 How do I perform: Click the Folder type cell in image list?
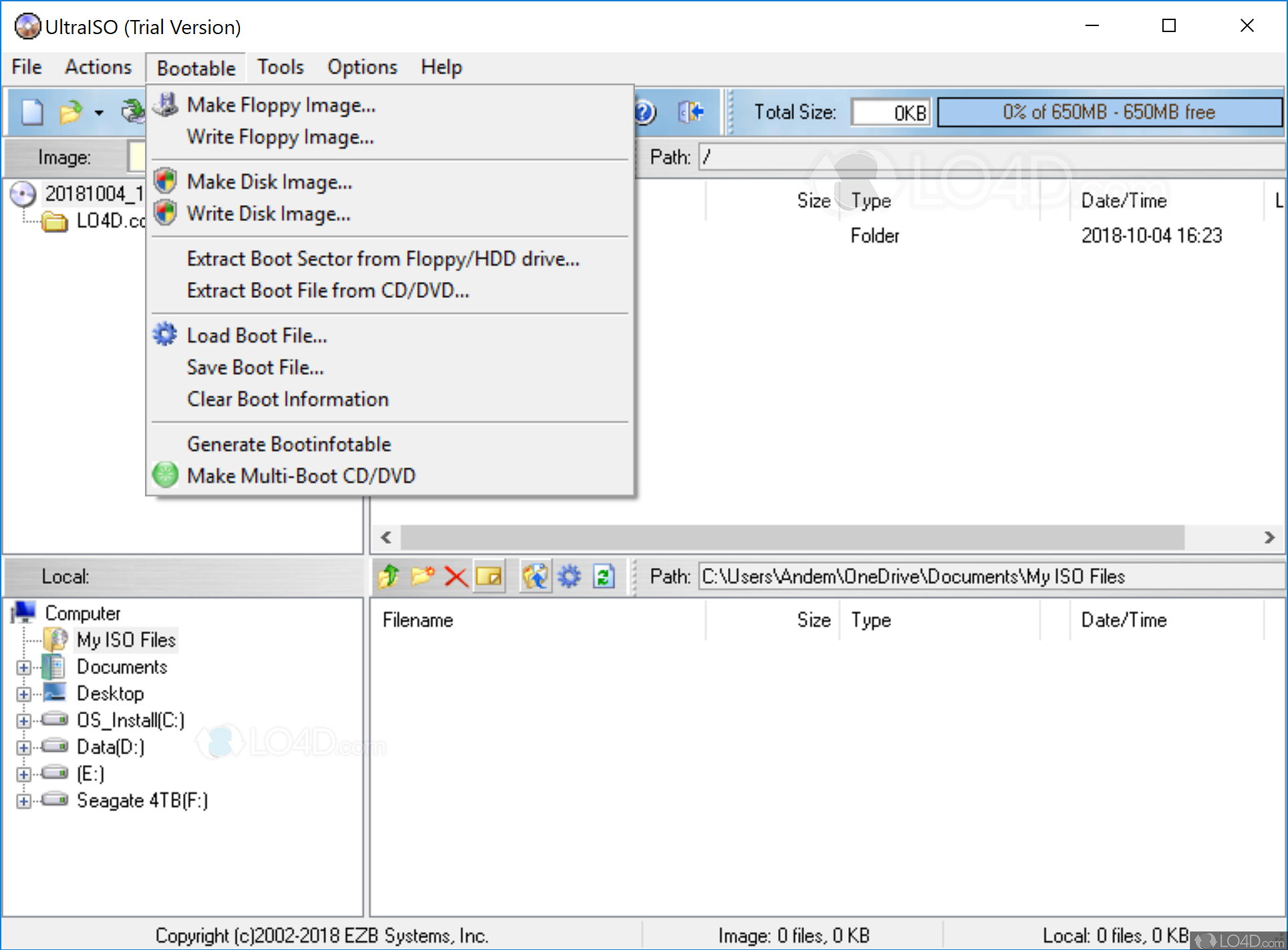(875, 235)
